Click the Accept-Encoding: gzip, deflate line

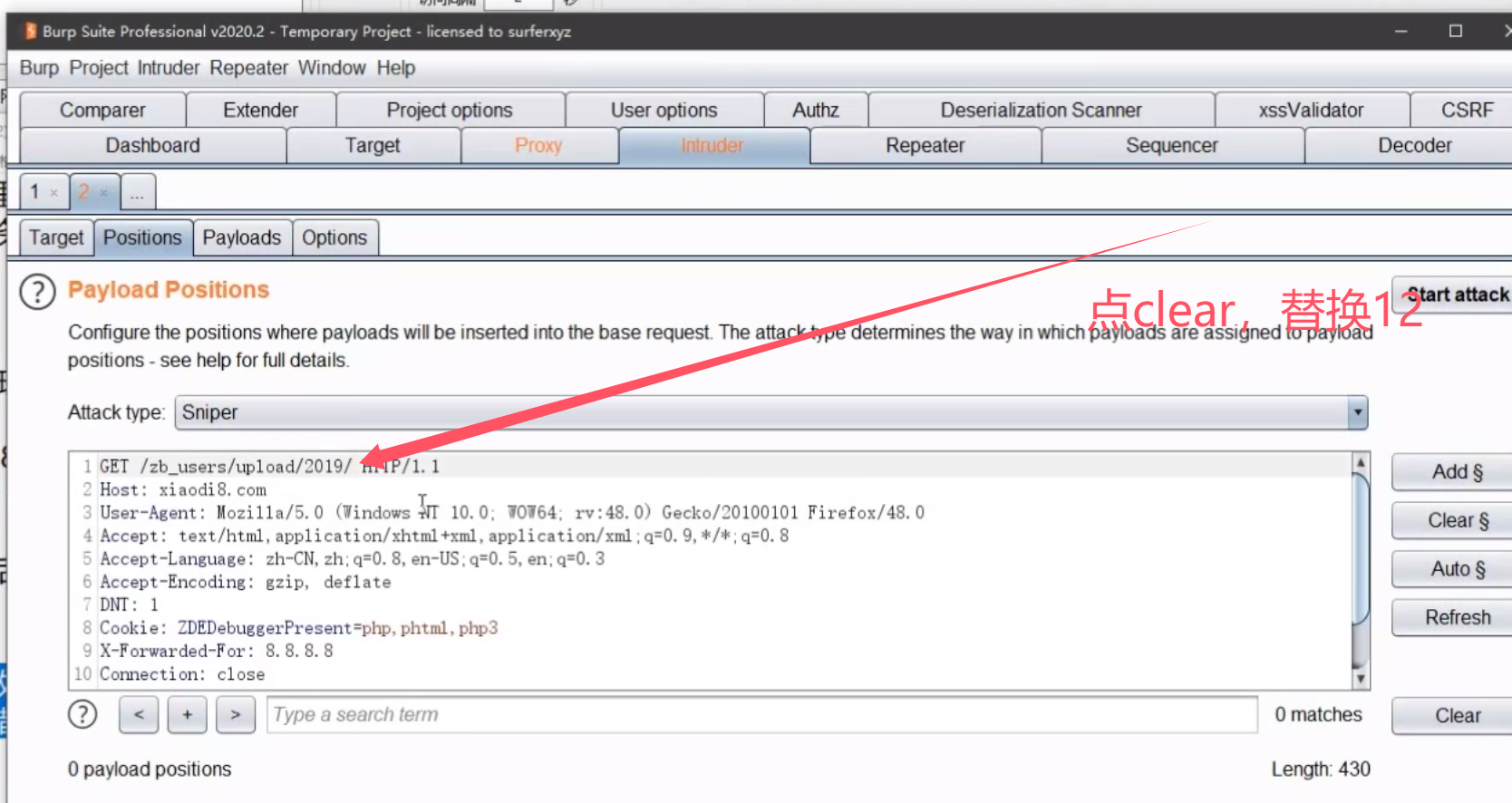pos(245,582)
